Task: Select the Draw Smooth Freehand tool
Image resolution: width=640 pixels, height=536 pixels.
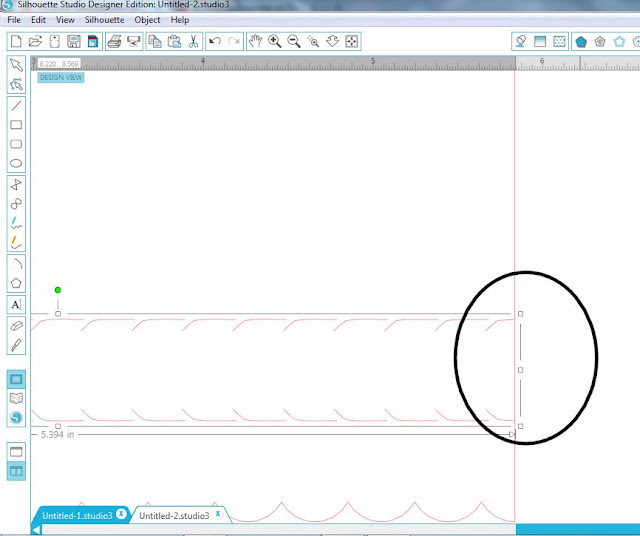Action: click(x=16, y=242)
